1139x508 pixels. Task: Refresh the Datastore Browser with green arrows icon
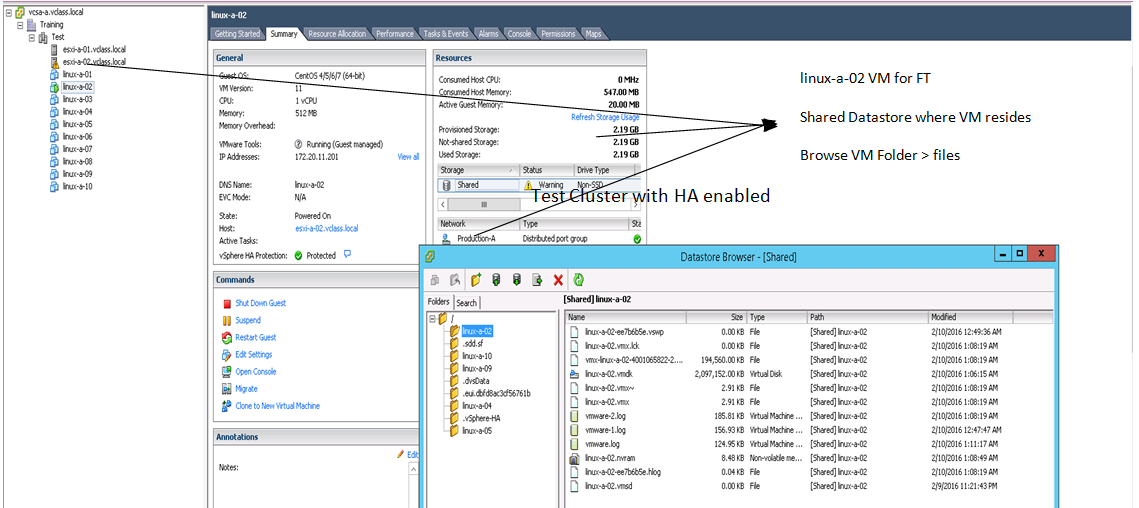[579, 280]
